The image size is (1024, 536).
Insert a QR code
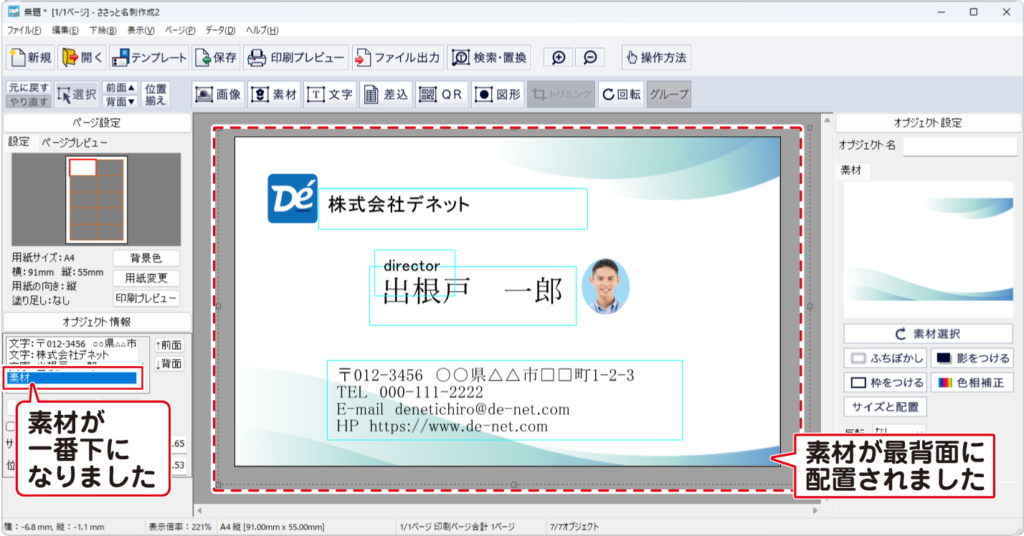tap(441, 95)
